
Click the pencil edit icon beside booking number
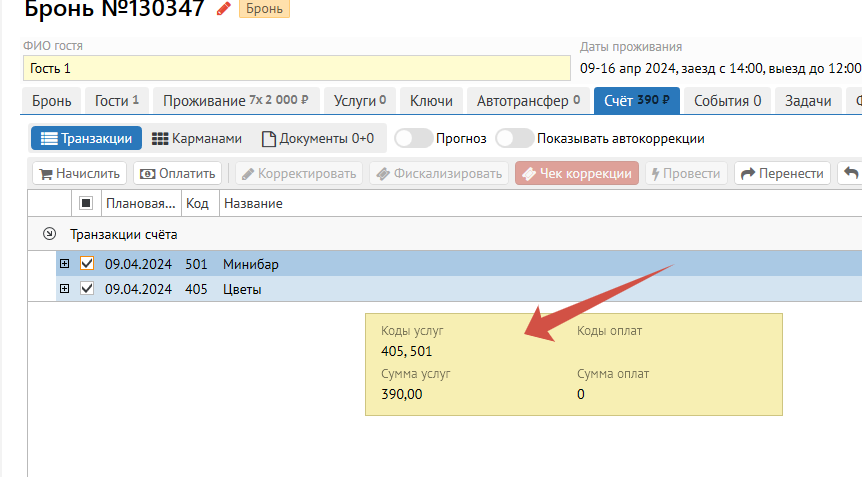(x=223, y=10)
